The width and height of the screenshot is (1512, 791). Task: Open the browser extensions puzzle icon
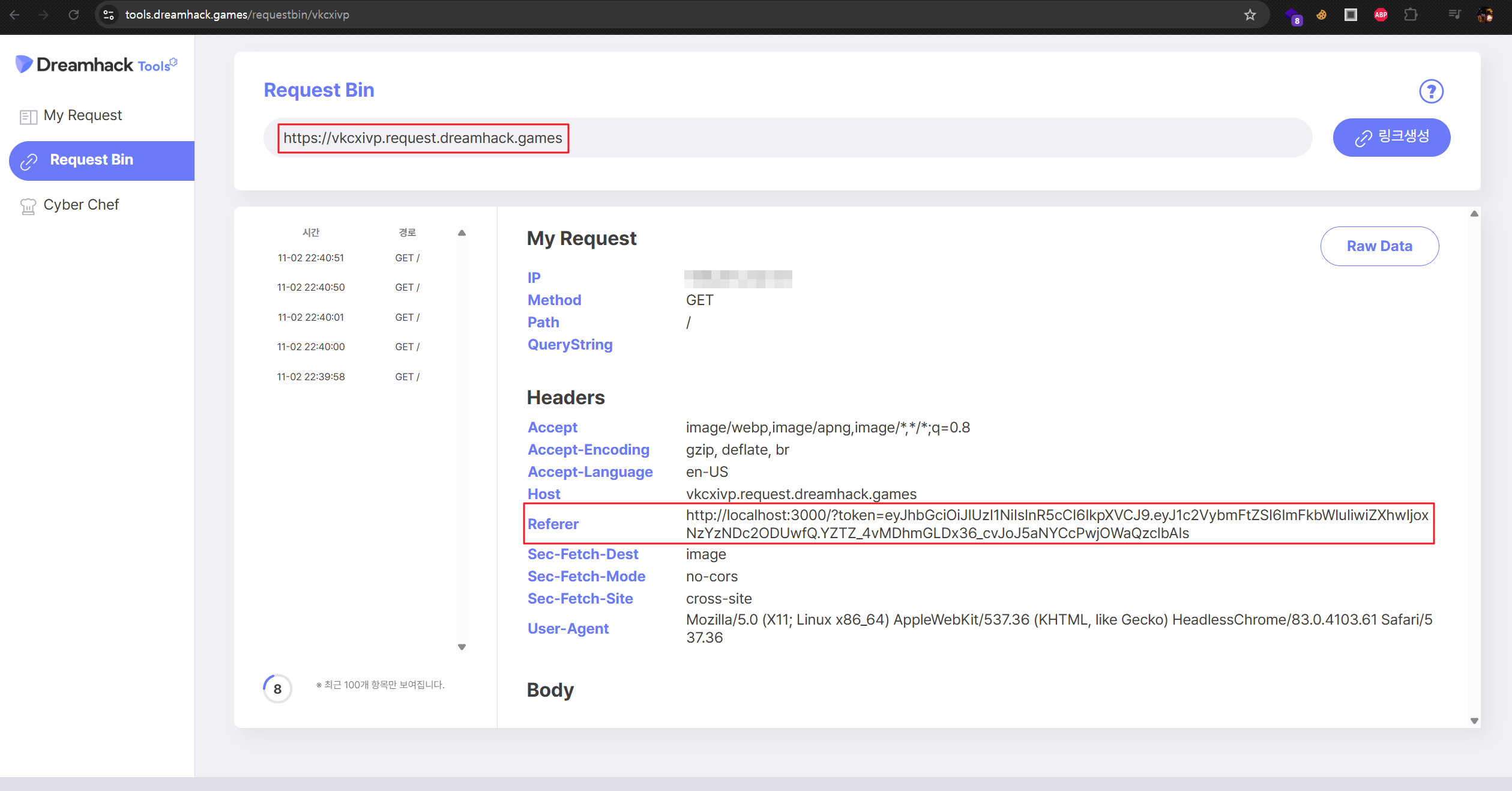tap(1411, 15)
